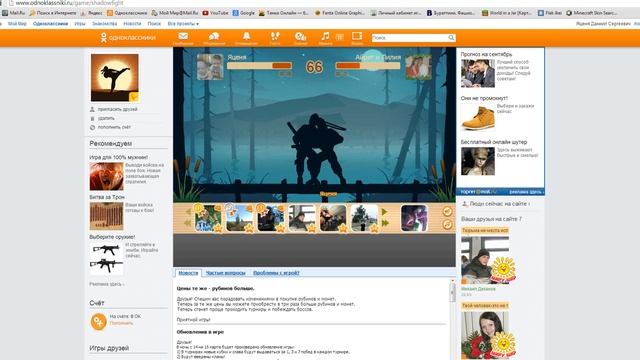Image resolution: width=640 pixels, height=360 pixels.
Task: Click Бесплатный онлайн шутер ad image
Action: point(478,161)
